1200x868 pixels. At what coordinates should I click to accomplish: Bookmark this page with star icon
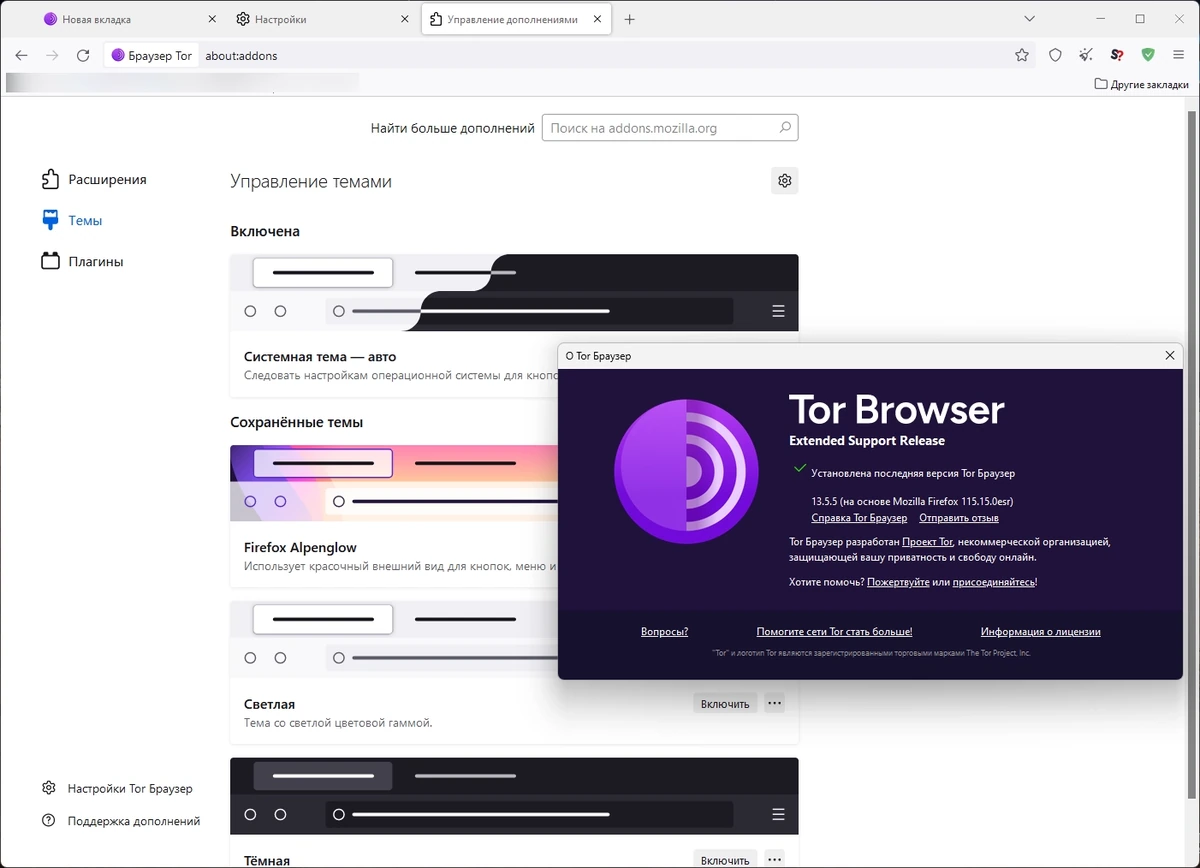point(1022,56)
